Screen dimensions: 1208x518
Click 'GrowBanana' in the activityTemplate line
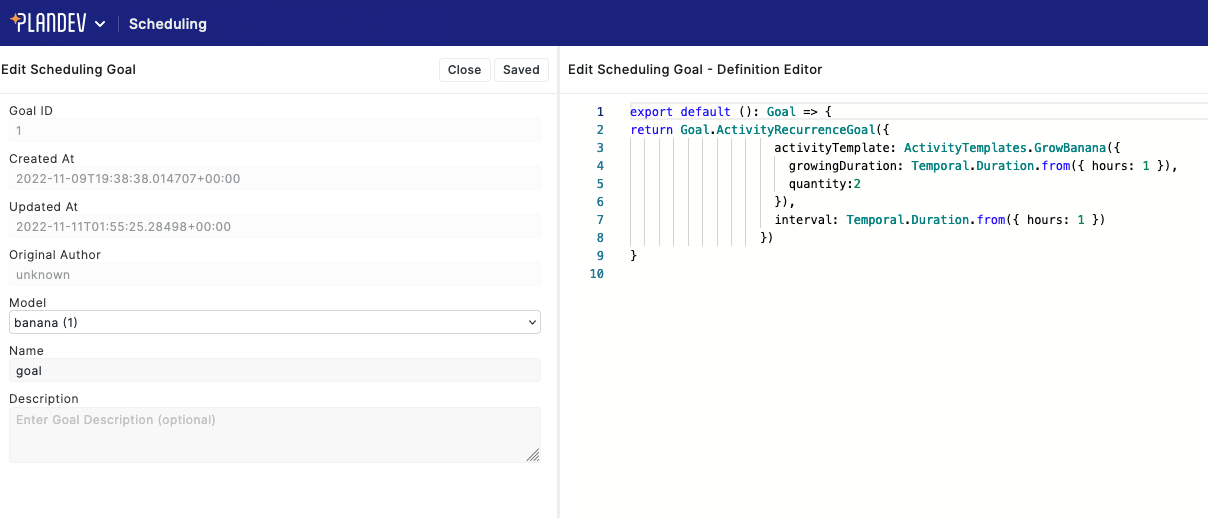[1069, 148]
